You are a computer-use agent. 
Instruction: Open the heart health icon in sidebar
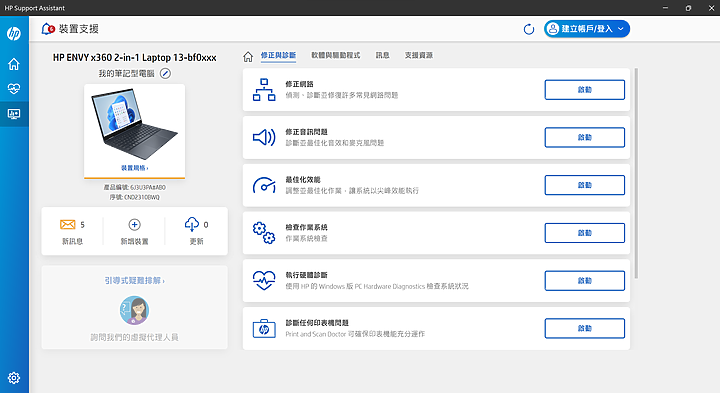pyautogui.click(x=14, y=89)
